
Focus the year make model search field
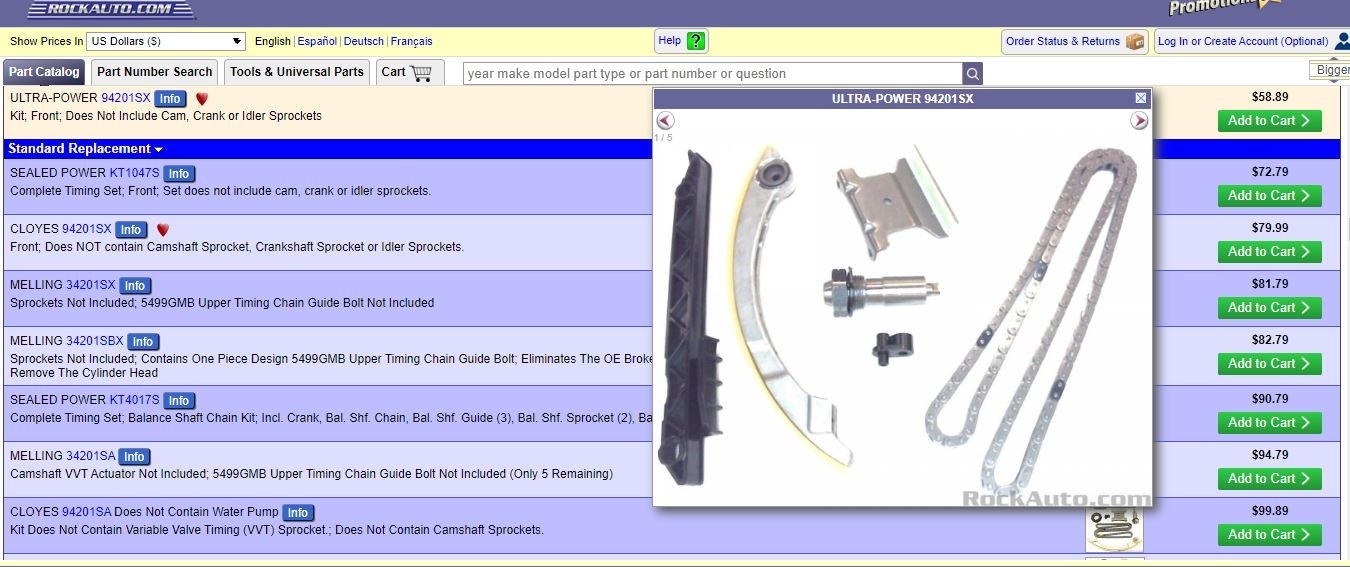tap(712, 73)
